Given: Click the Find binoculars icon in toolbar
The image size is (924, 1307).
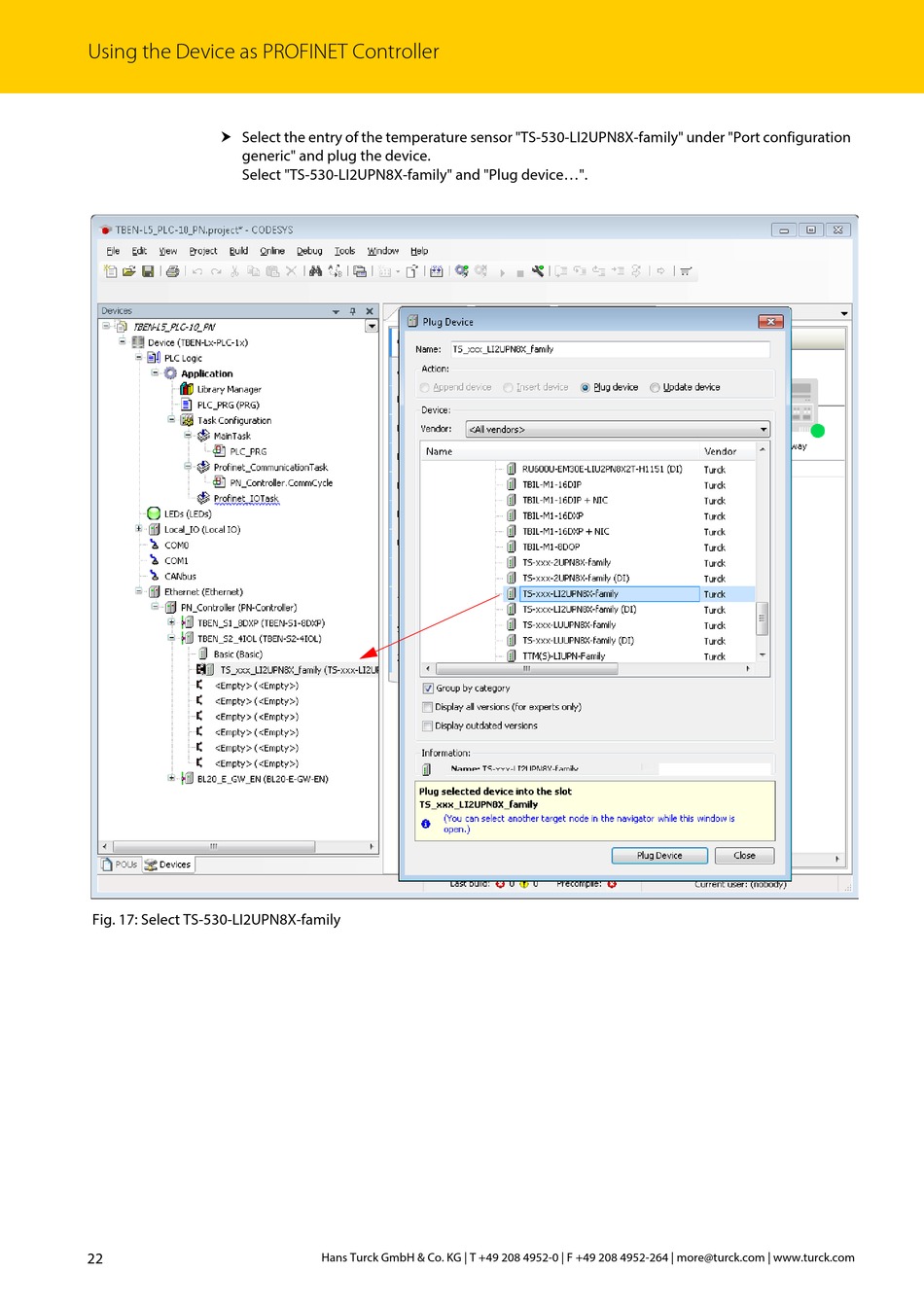Looking at the screenshot, I should [315, 271].
